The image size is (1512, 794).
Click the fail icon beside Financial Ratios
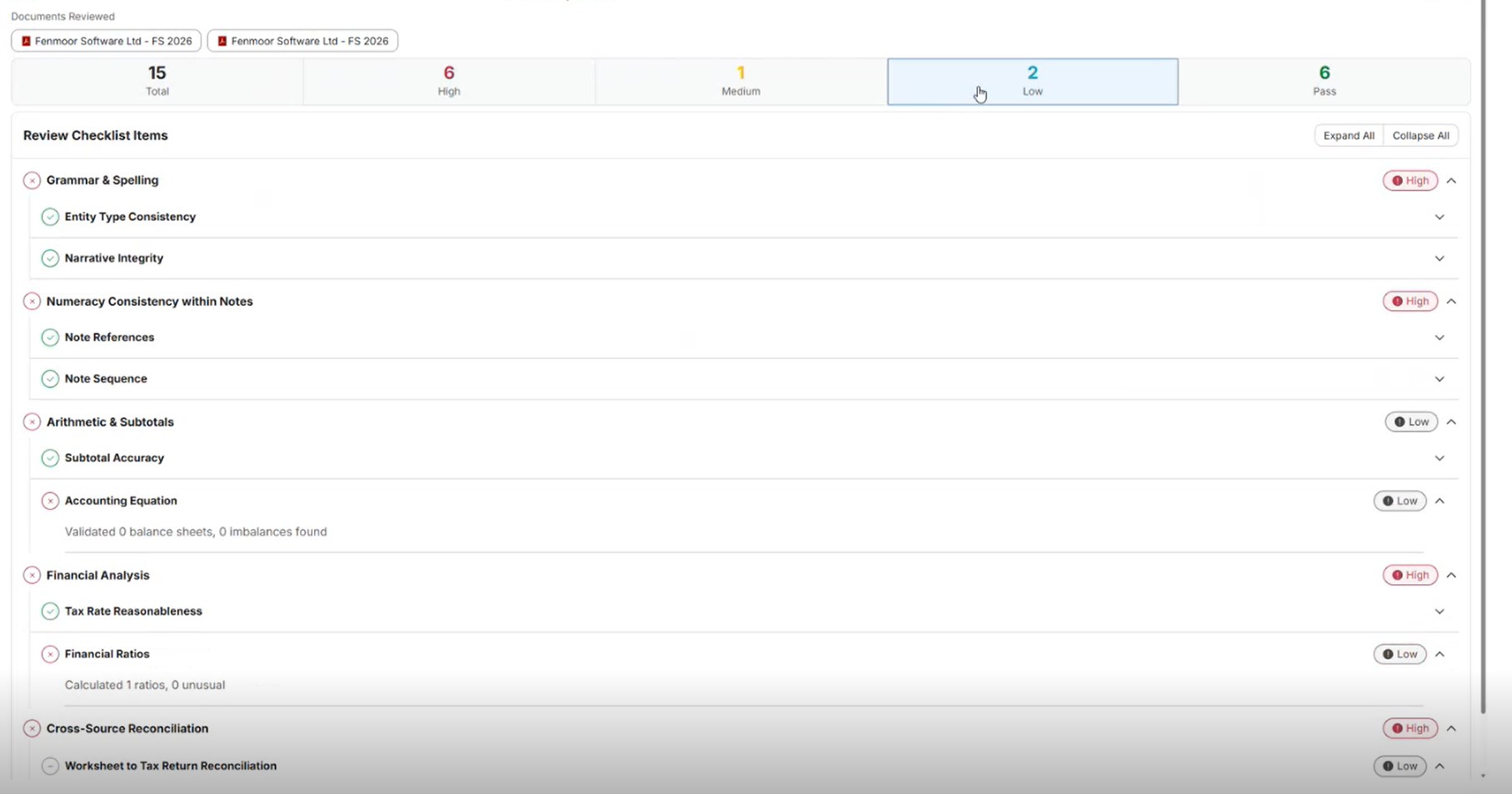(50, 654)
